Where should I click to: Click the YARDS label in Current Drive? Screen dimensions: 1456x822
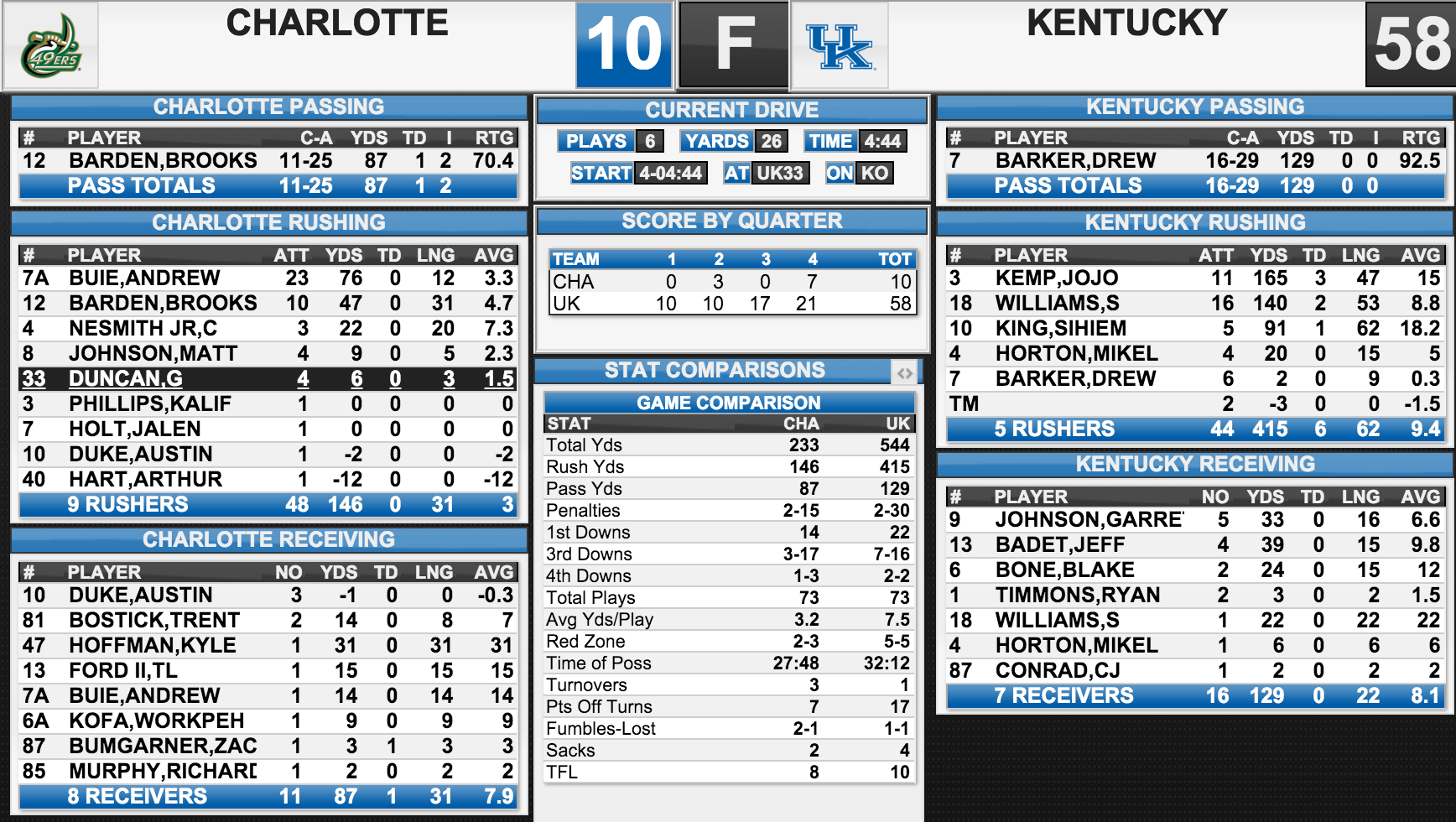pos(716,141)
